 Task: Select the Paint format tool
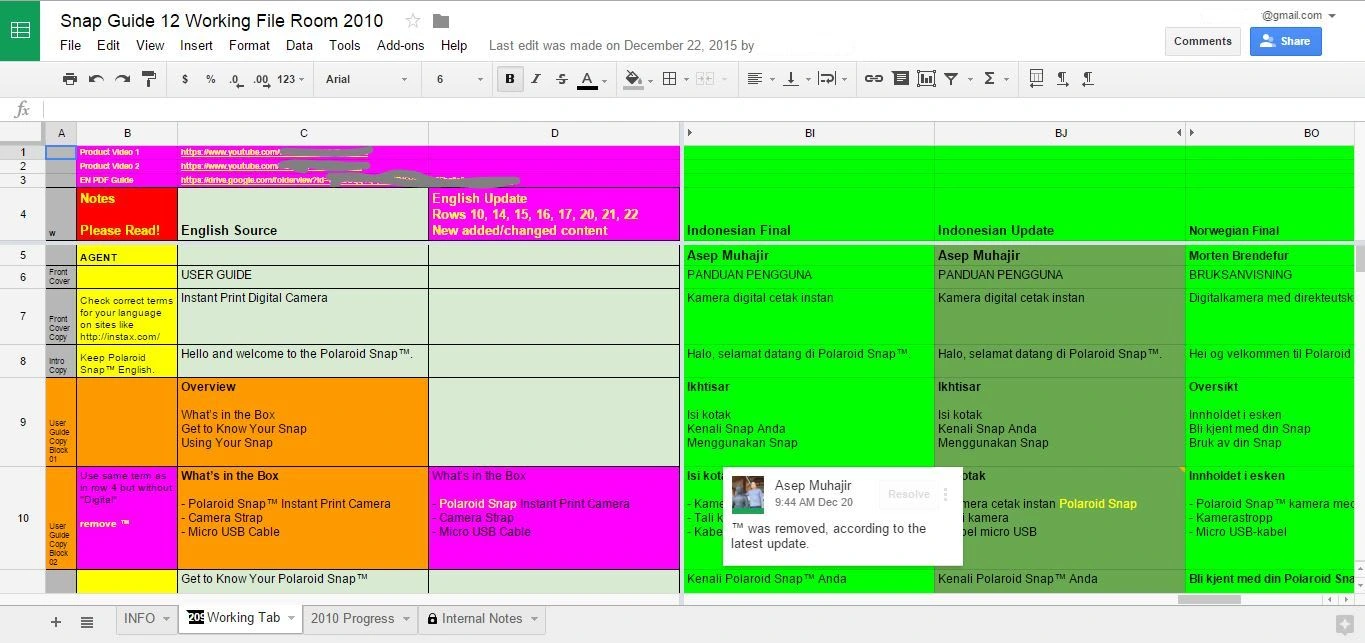tap(149, 79)
